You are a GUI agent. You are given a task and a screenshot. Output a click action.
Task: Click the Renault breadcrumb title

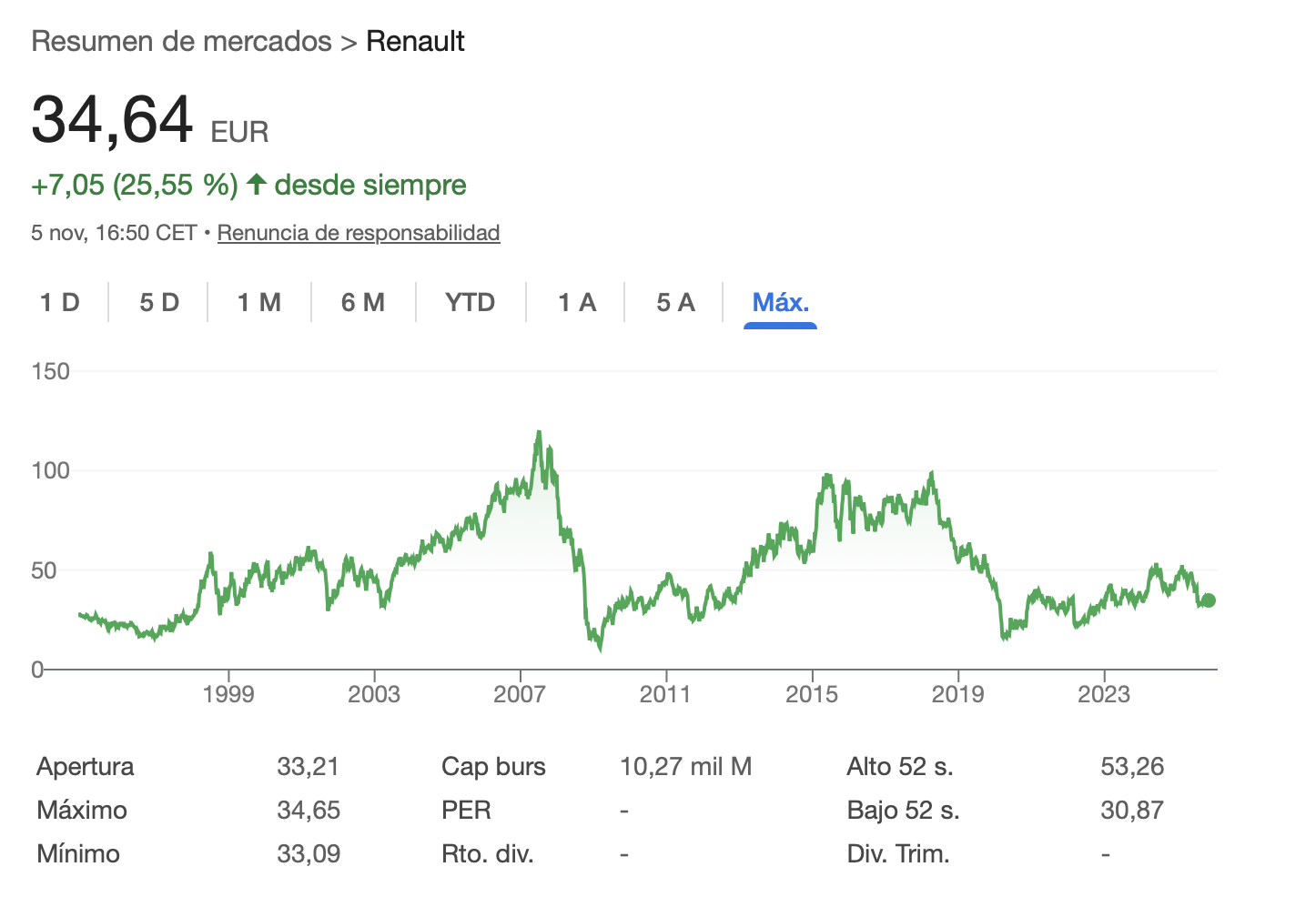click(415, 41)
